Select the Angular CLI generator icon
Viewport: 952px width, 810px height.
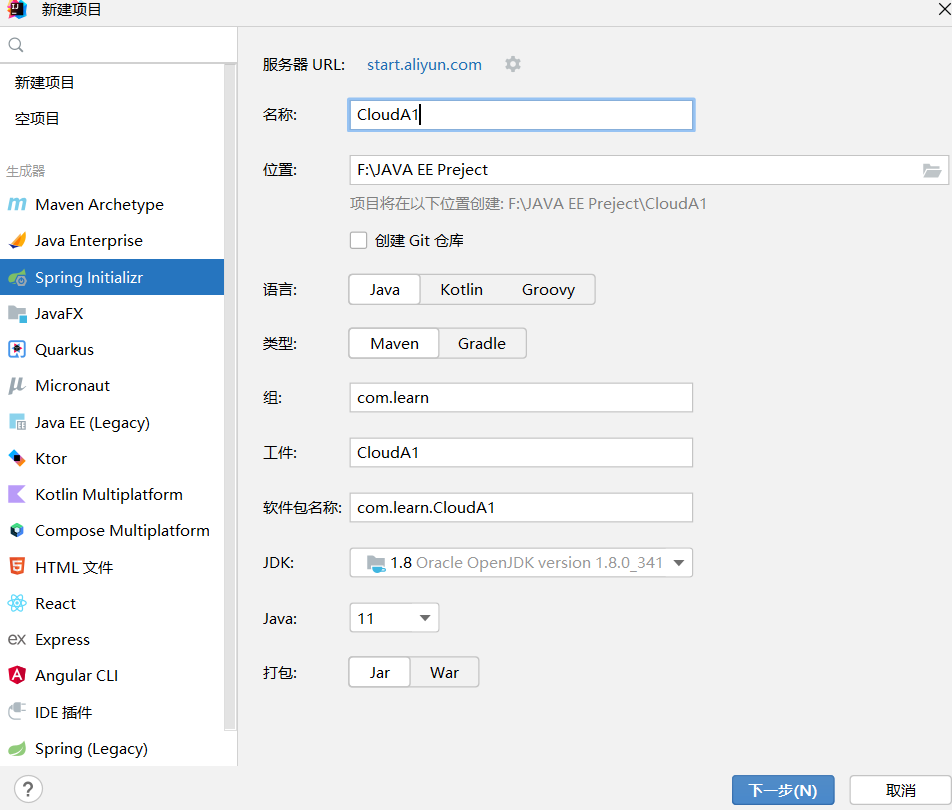pyautogui.click(x=17, y=675)
